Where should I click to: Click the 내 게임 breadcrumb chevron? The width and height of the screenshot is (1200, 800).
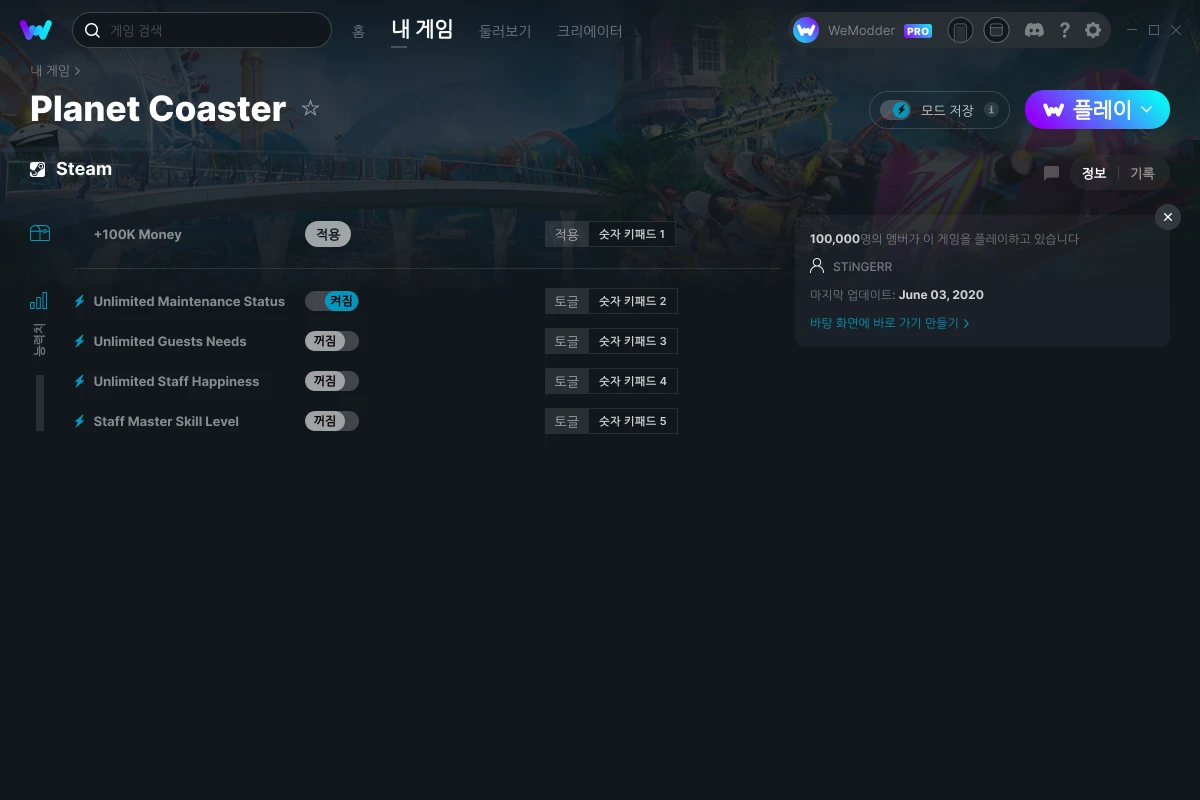click(77, 71)
